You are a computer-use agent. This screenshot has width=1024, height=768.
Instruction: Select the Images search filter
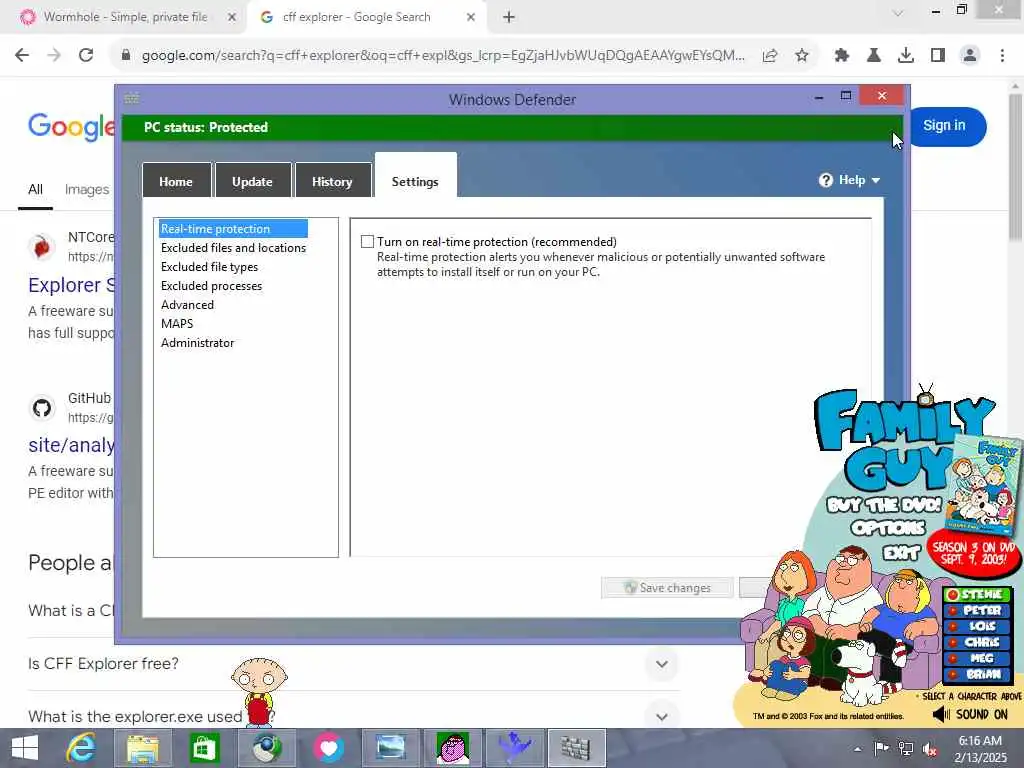[87, 189]
